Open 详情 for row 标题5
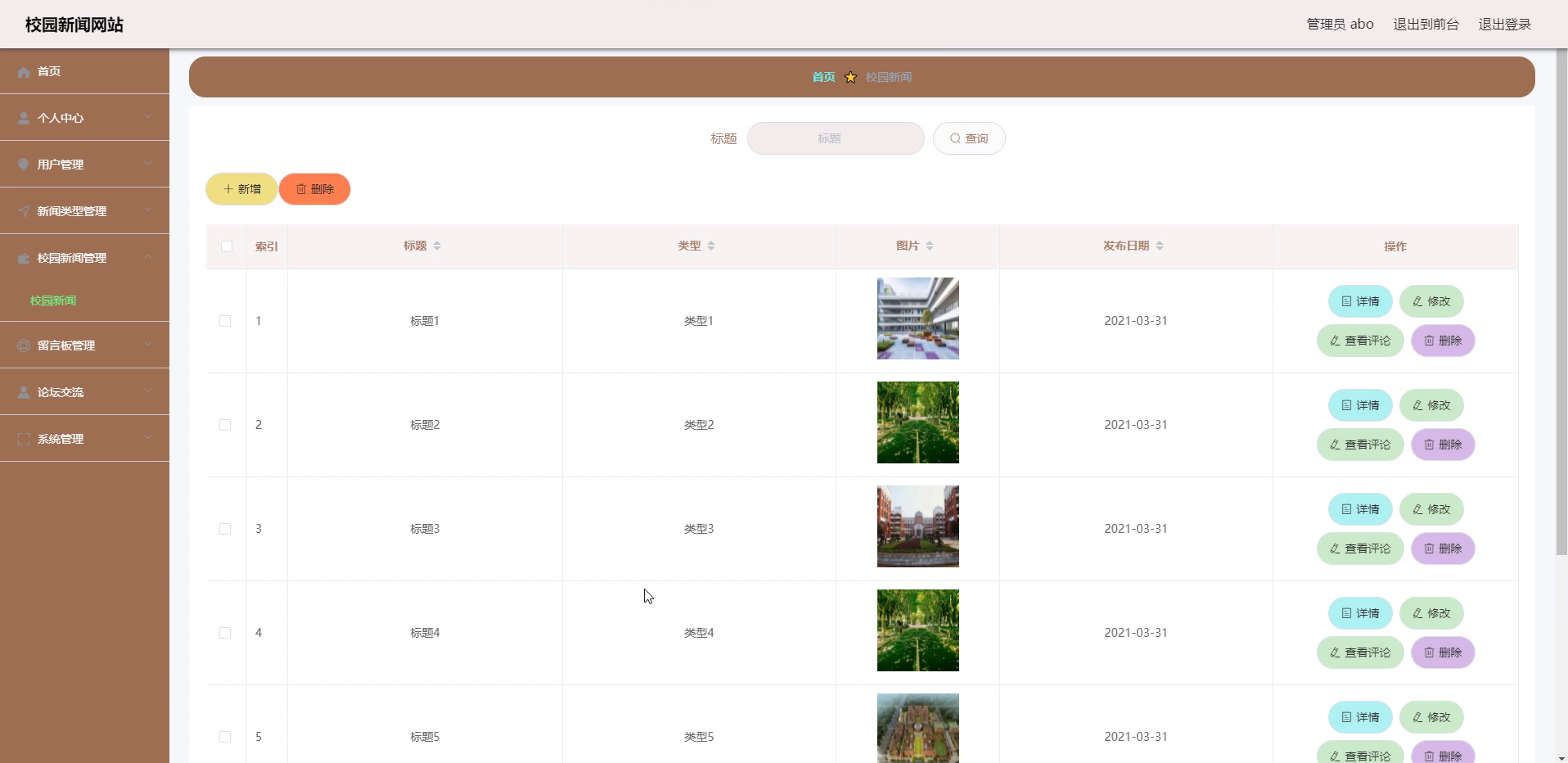 [x=1360, y=717]
